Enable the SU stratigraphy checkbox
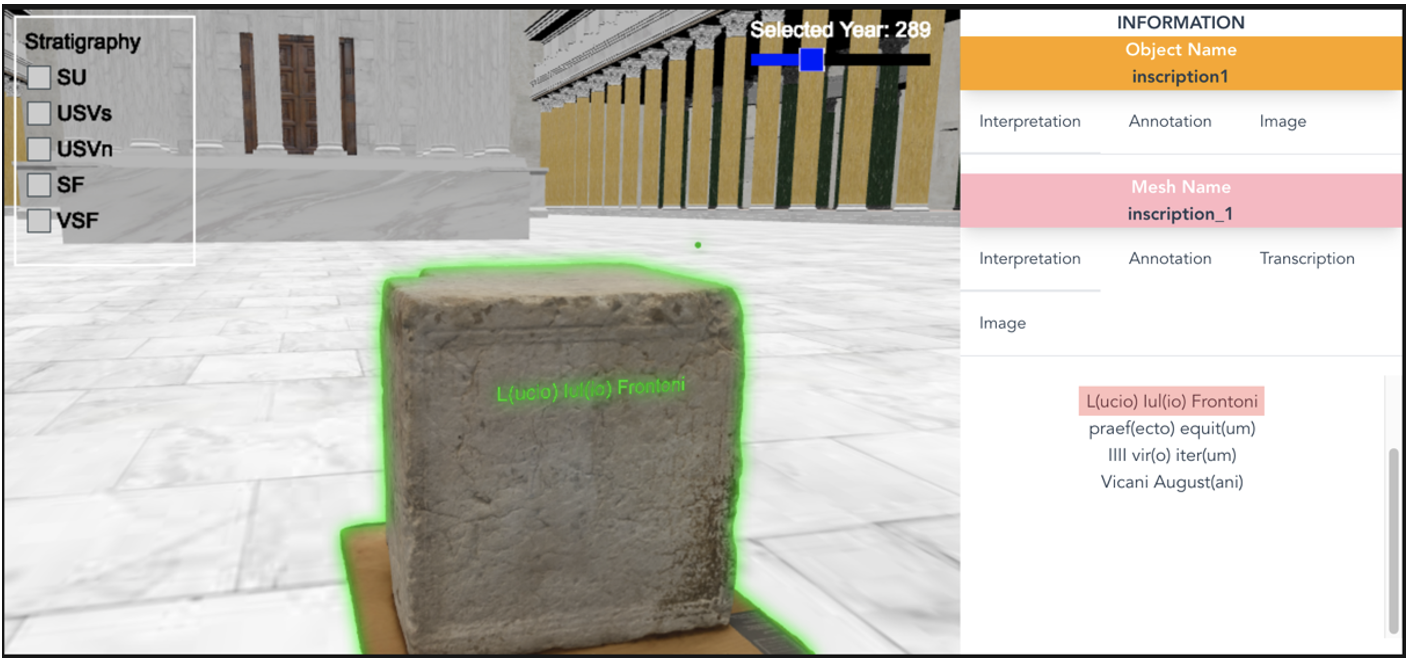 click(x=40, y=76)
